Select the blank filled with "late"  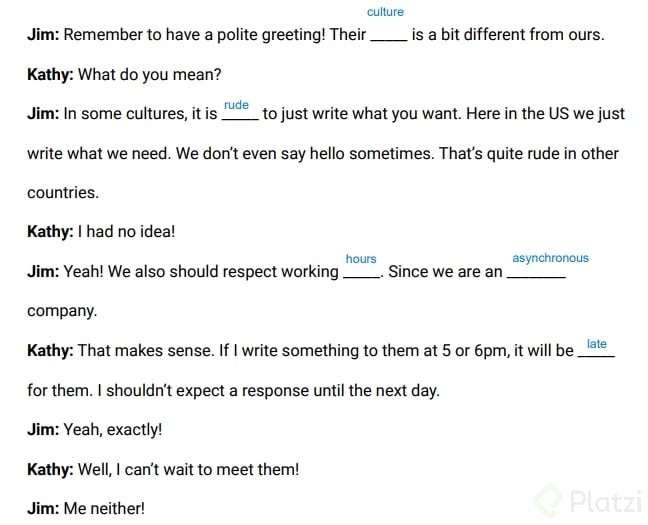coord(596,352)
